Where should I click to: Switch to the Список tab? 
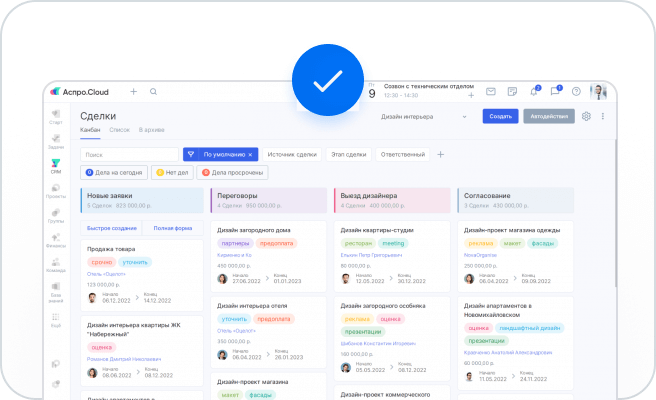click(x=120, y=130)
